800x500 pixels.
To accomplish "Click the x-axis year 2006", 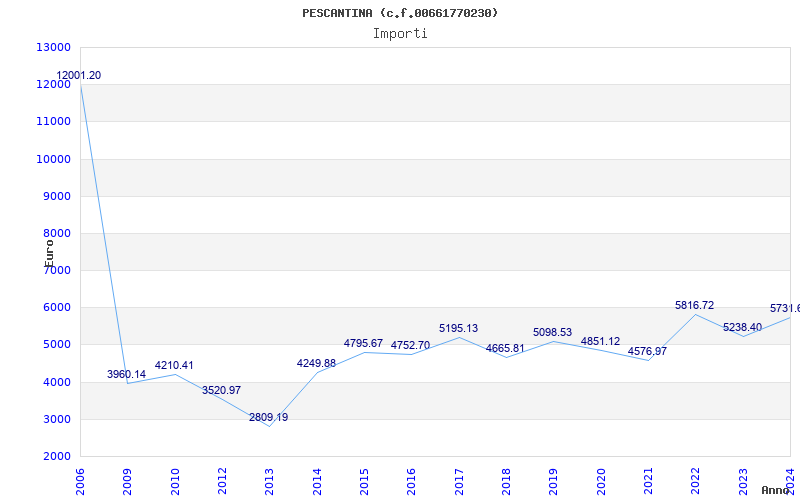I will 80,481.
